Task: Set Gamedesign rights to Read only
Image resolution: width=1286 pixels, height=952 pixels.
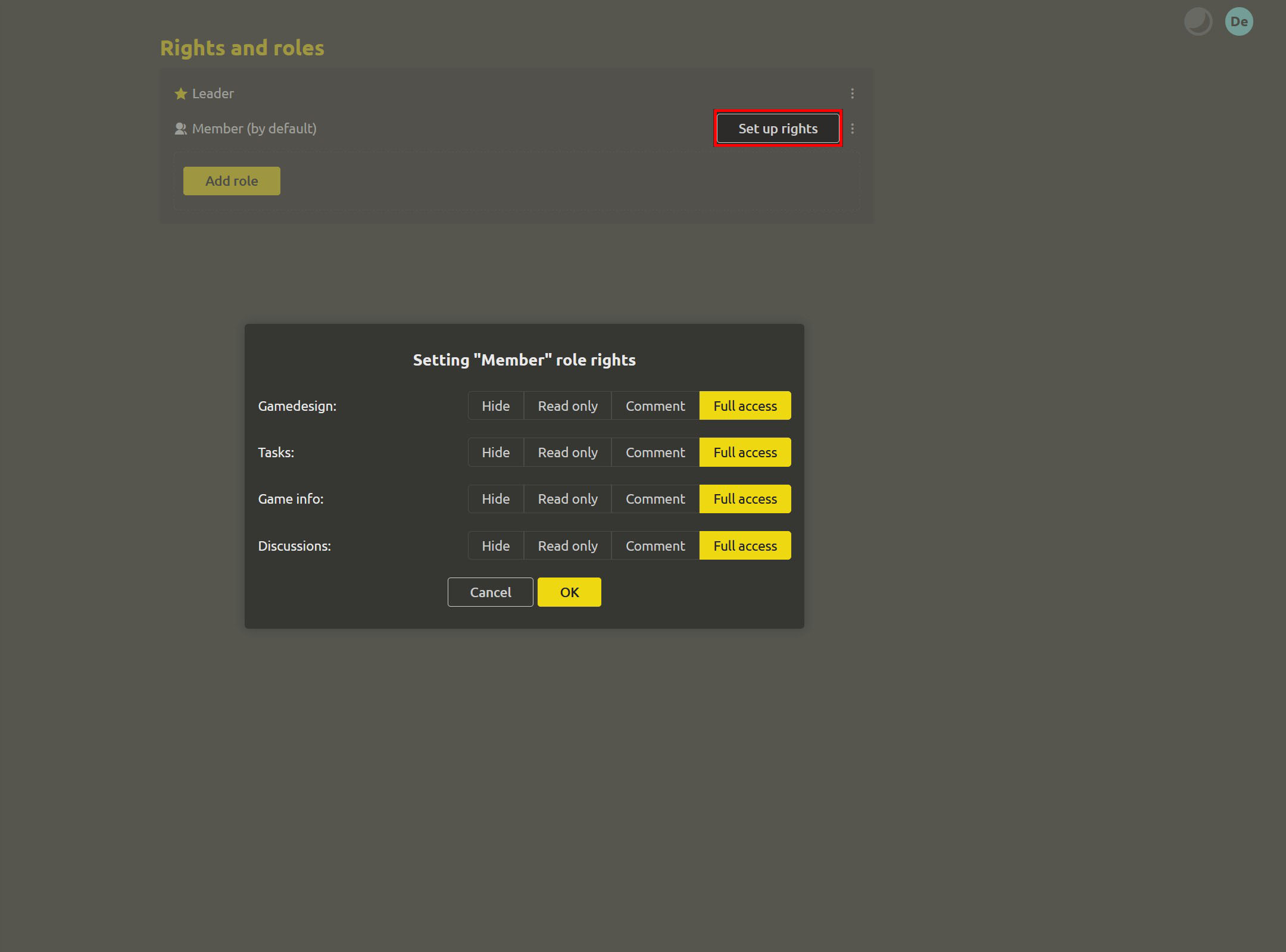Action: coord(567,405)
